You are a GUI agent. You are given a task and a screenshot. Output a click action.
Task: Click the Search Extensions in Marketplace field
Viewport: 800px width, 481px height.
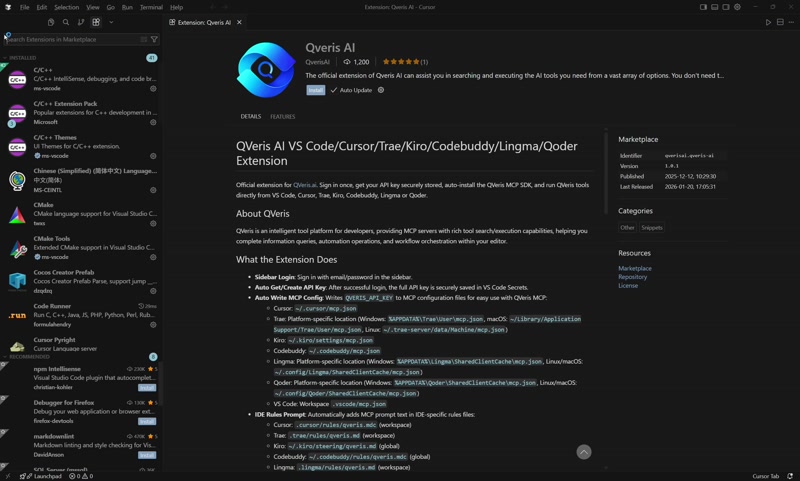[74, 39]
